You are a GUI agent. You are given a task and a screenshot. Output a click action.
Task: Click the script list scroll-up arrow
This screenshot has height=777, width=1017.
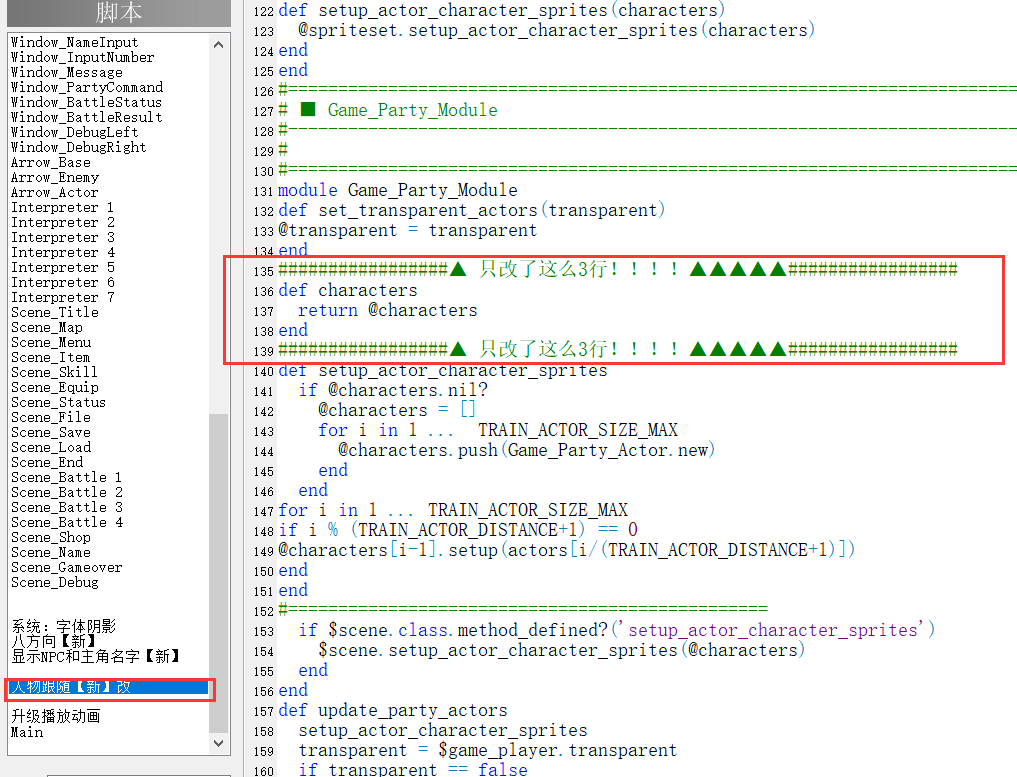pyautogui.click(x=219, y=45)
